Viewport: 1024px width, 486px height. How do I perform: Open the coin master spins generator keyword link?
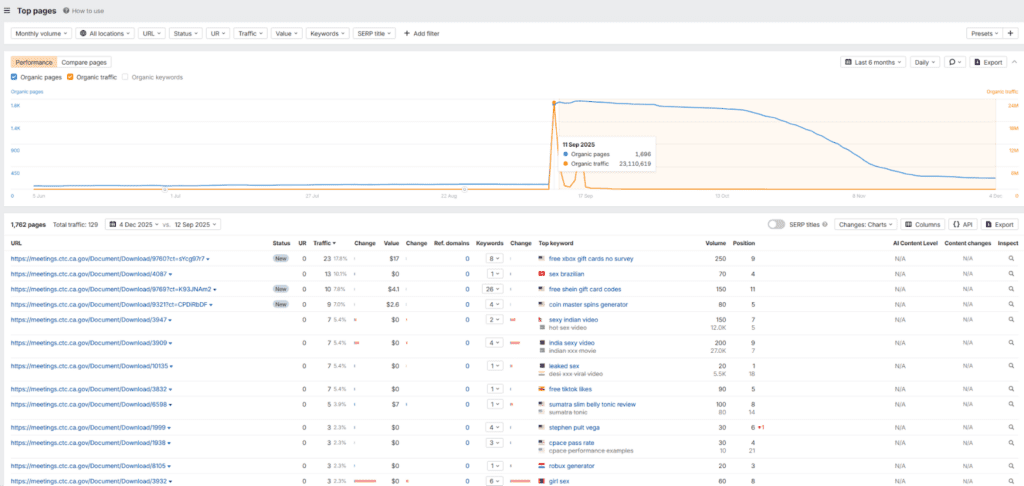coord(588,304)
